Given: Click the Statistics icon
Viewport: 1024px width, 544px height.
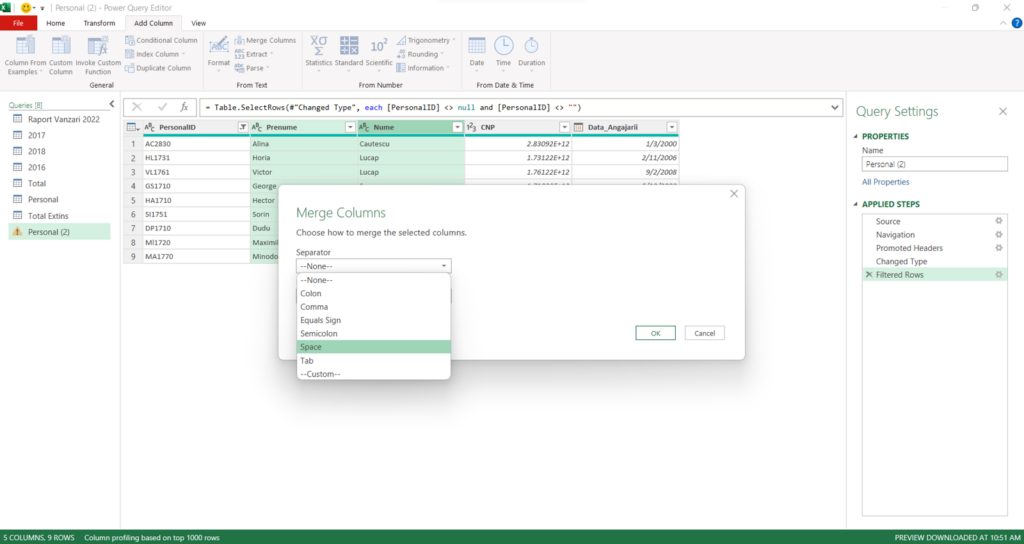Looking at the screenshot, I should (x=319, y=46).
